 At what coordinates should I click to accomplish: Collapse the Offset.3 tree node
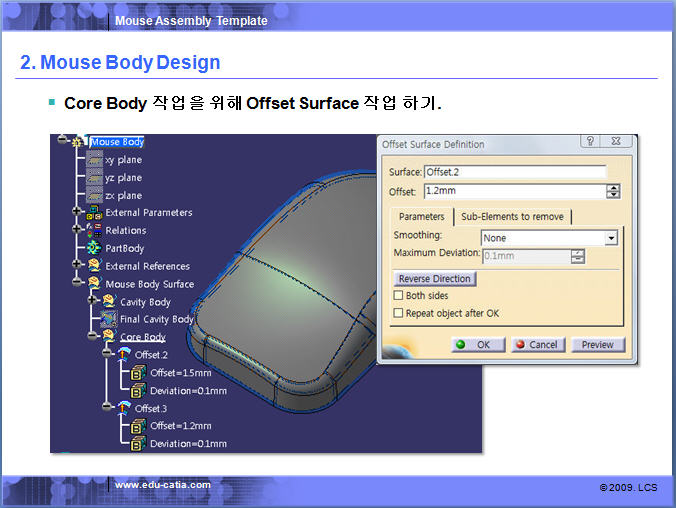(x=105, y=407)
